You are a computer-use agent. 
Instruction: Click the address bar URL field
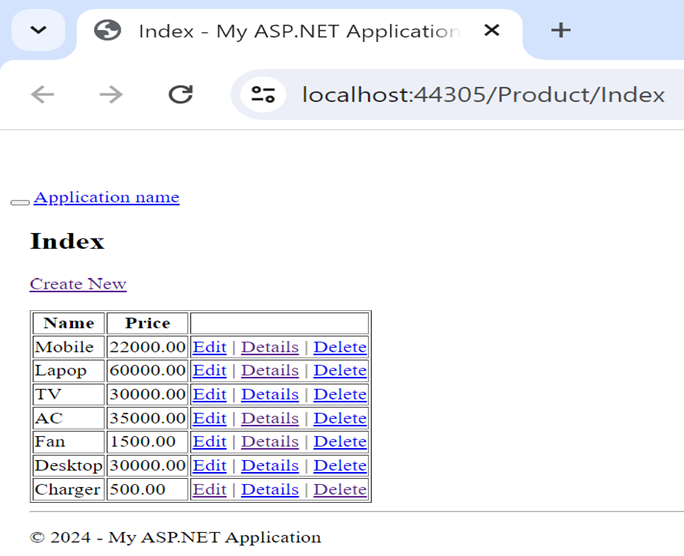point(482,95)
